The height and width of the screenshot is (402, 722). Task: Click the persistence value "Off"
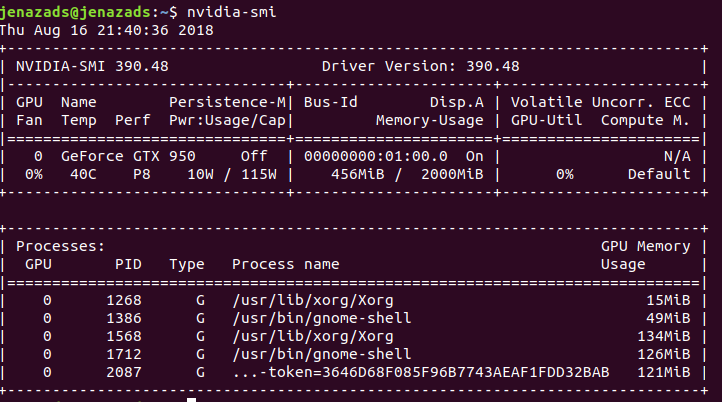(x=254, y=157)
